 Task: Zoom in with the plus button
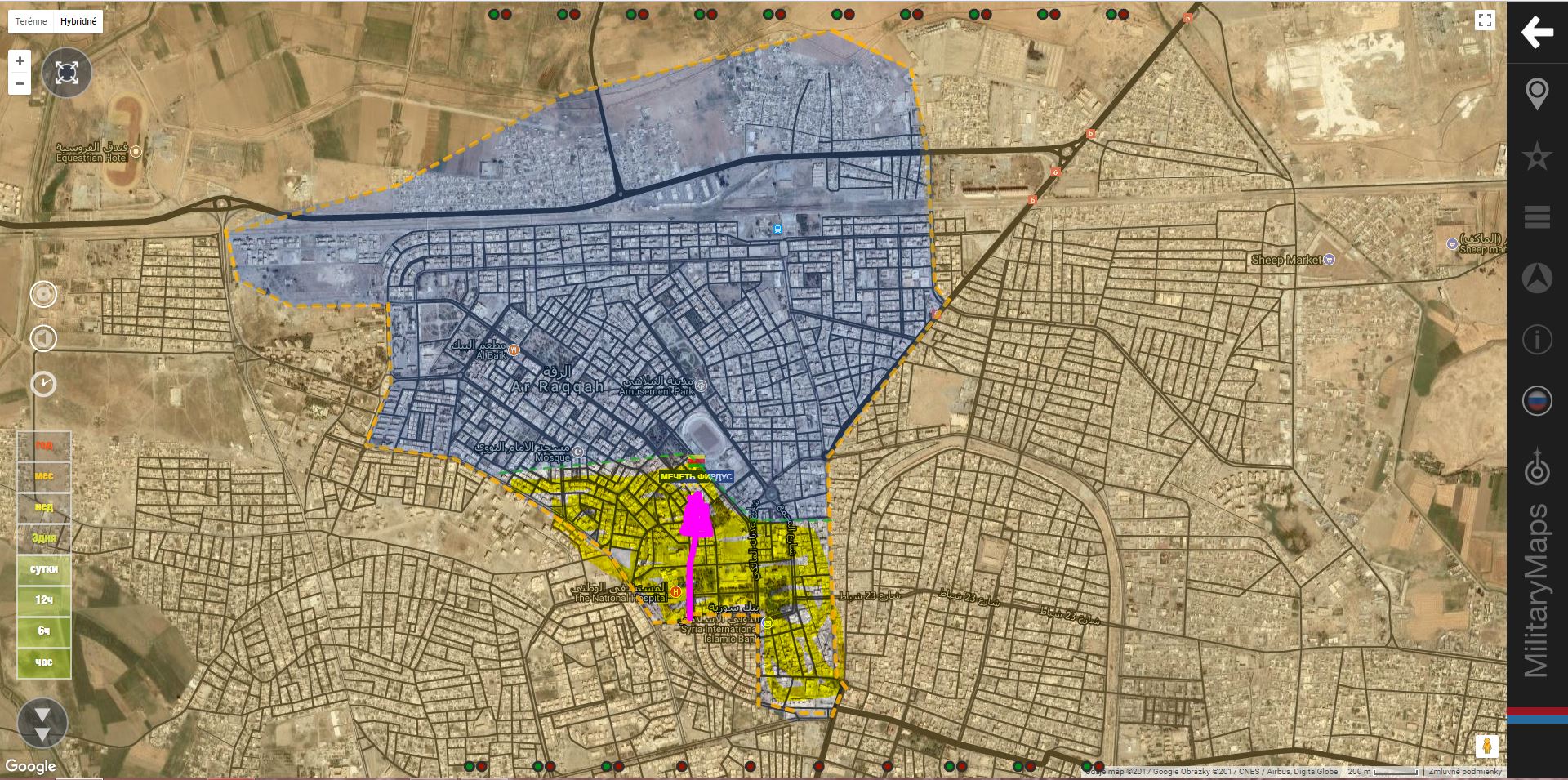[20, 61]
